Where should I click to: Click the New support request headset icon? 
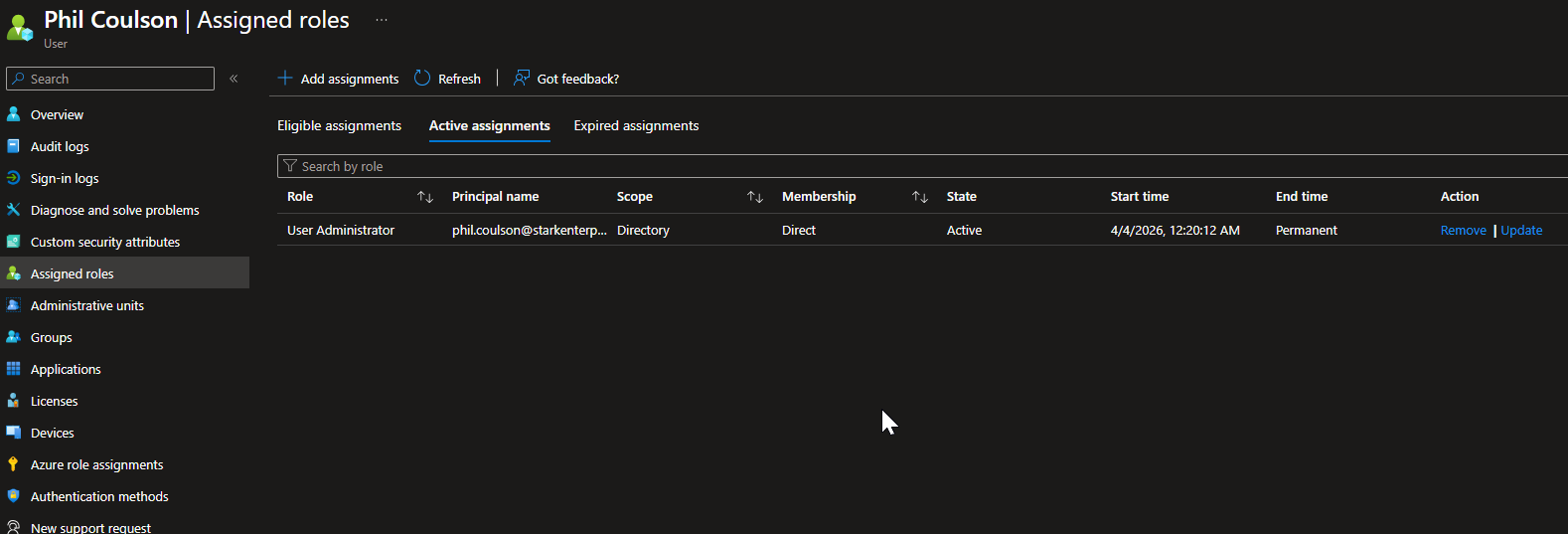[13, 527]
